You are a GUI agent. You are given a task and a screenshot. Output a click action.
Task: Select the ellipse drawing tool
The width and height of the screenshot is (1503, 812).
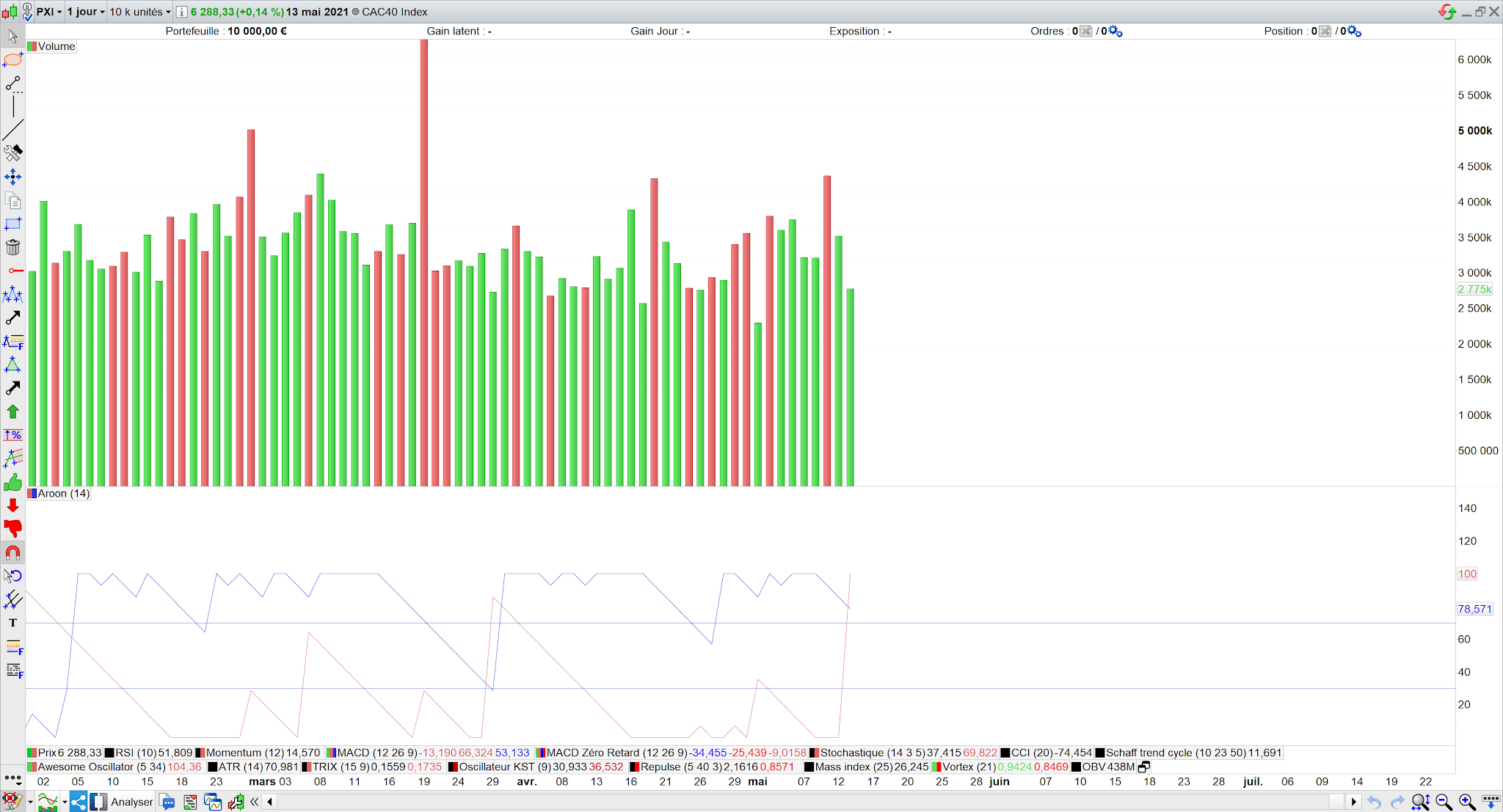[x=12, y=59]
